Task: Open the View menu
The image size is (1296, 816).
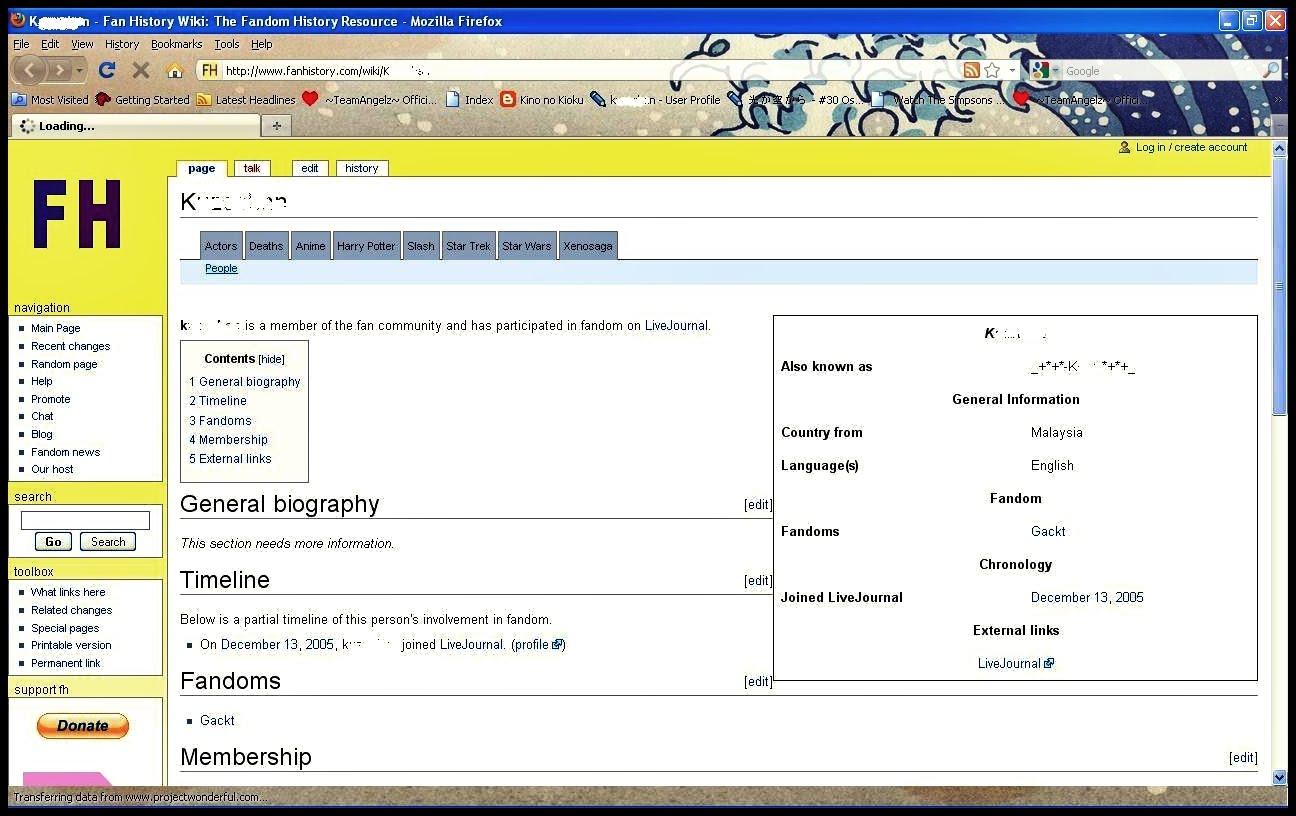Action: pos(82,44)
